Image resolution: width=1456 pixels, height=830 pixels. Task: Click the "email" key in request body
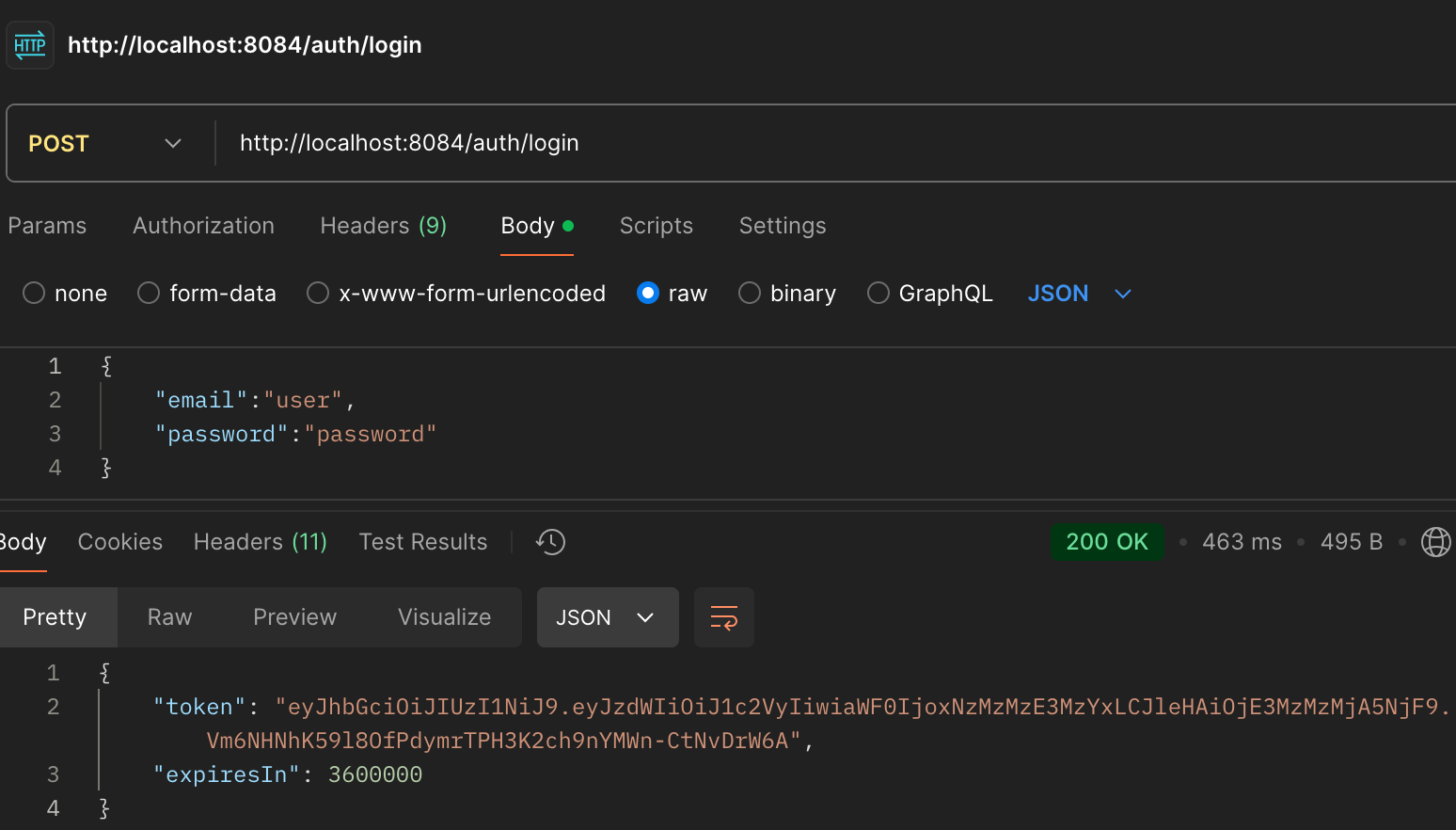click(201, 401)
